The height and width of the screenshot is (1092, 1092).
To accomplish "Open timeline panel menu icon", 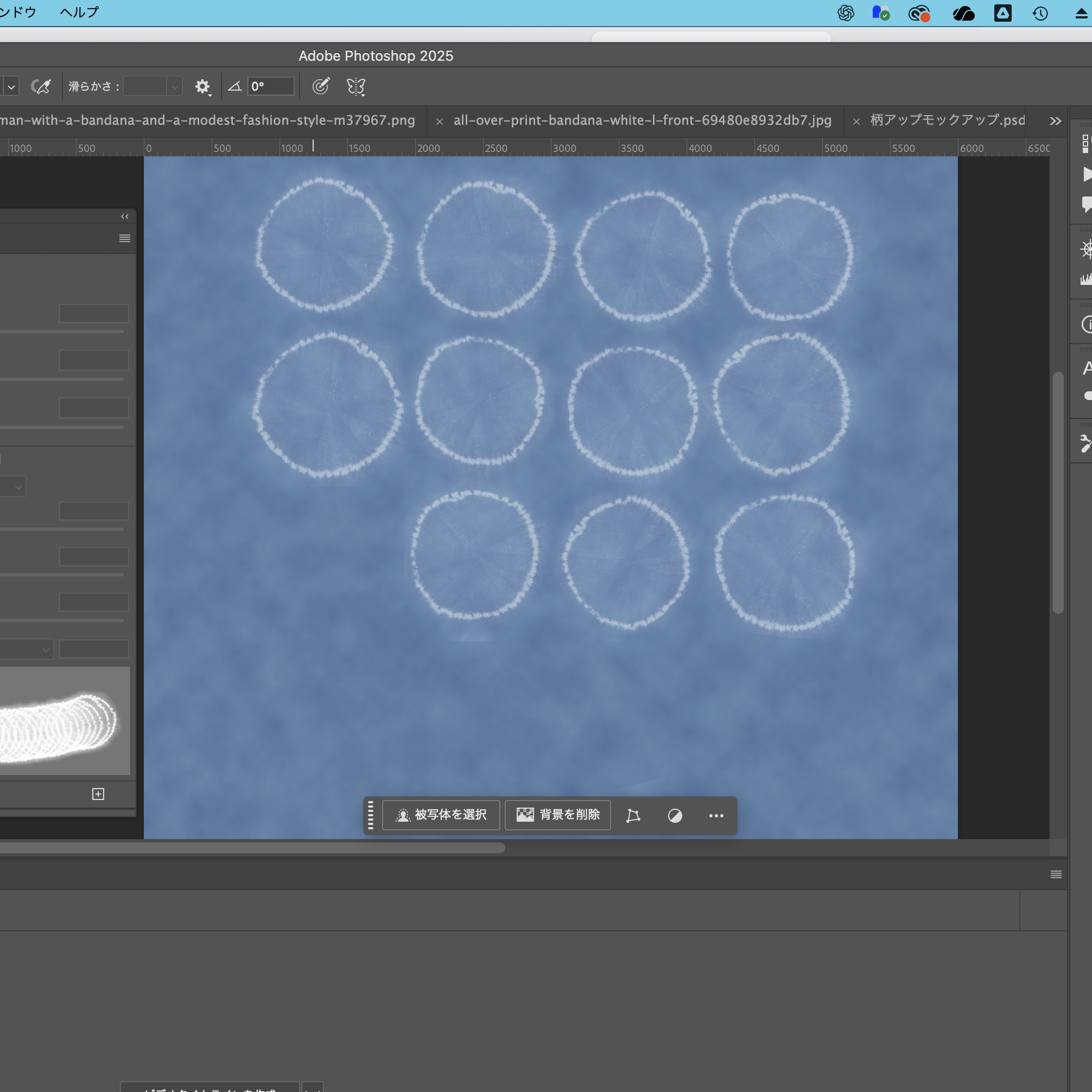I will pyautogui.click(x=1056, y=874).
